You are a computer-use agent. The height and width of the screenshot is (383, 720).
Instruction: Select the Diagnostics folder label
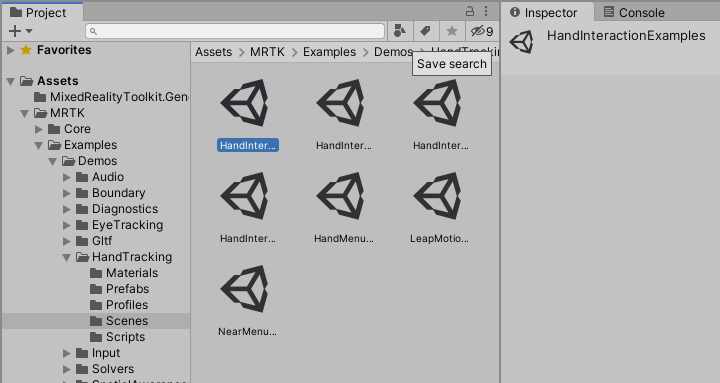(125, 209)
